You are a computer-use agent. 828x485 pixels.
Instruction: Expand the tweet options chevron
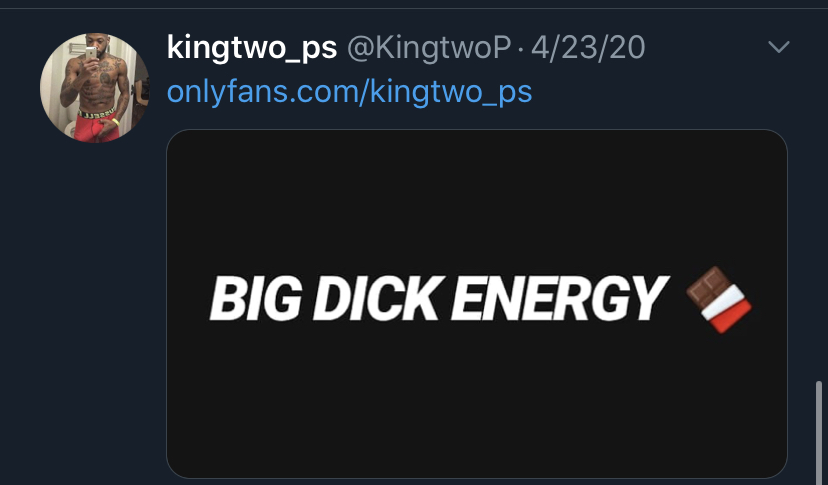778,47
